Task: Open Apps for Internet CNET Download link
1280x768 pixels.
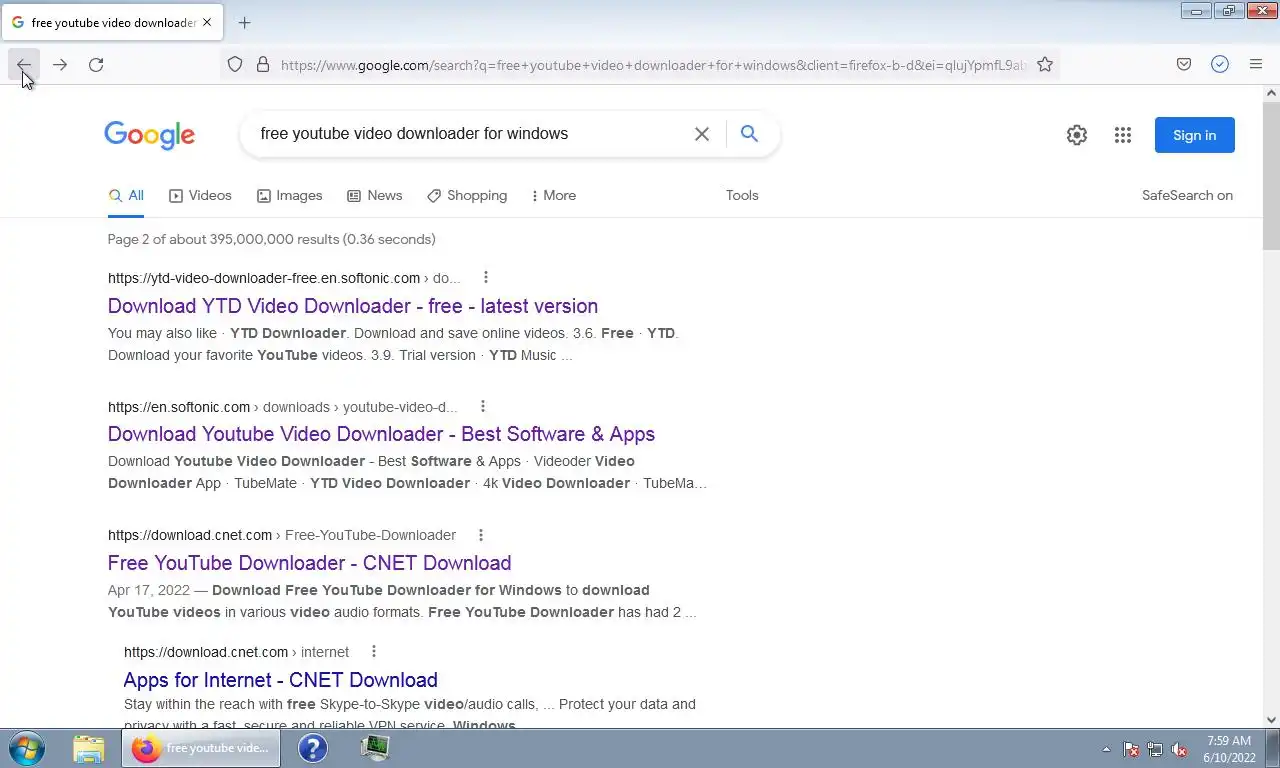Action: (280, 680)
